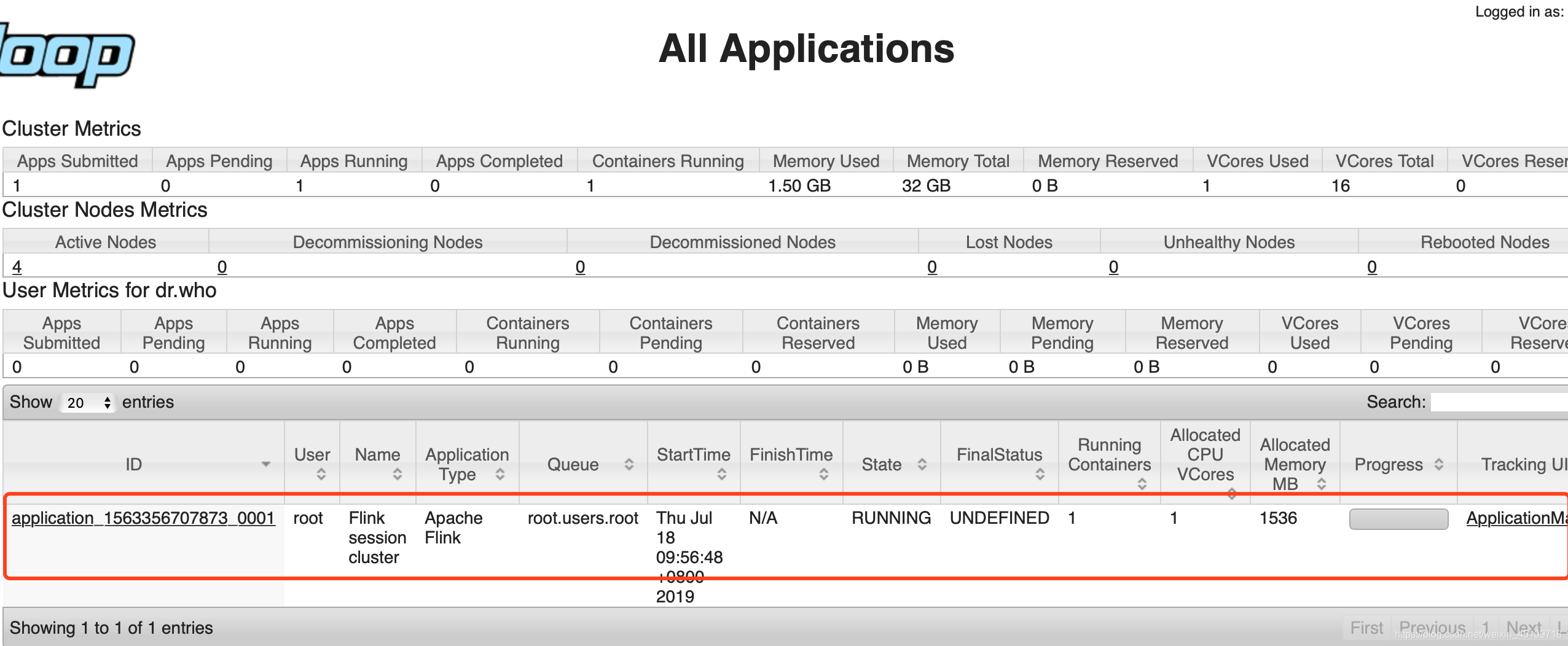
Task: Click 'User Metrics for dr.who' heading
Action: coord(109,290)
